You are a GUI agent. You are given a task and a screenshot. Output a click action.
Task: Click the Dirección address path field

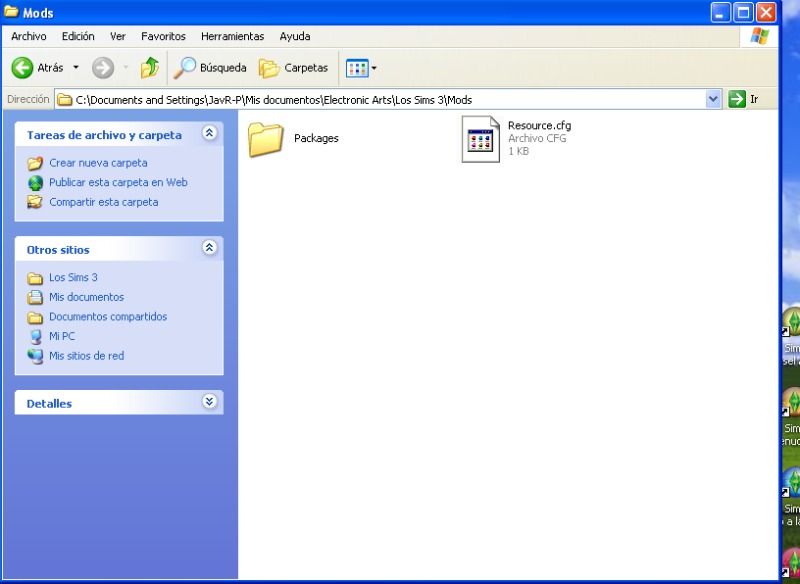pyautogui.click(x=380, y=99)
